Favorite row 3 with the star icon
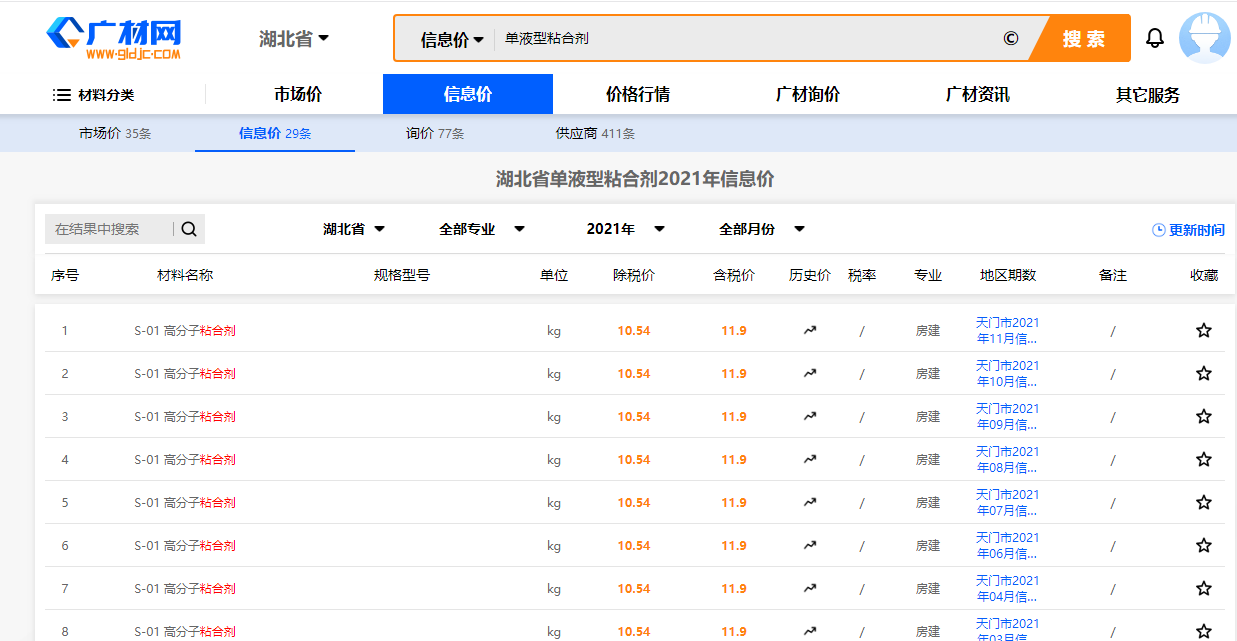 pyautogui.click(x=1204, y=416)
